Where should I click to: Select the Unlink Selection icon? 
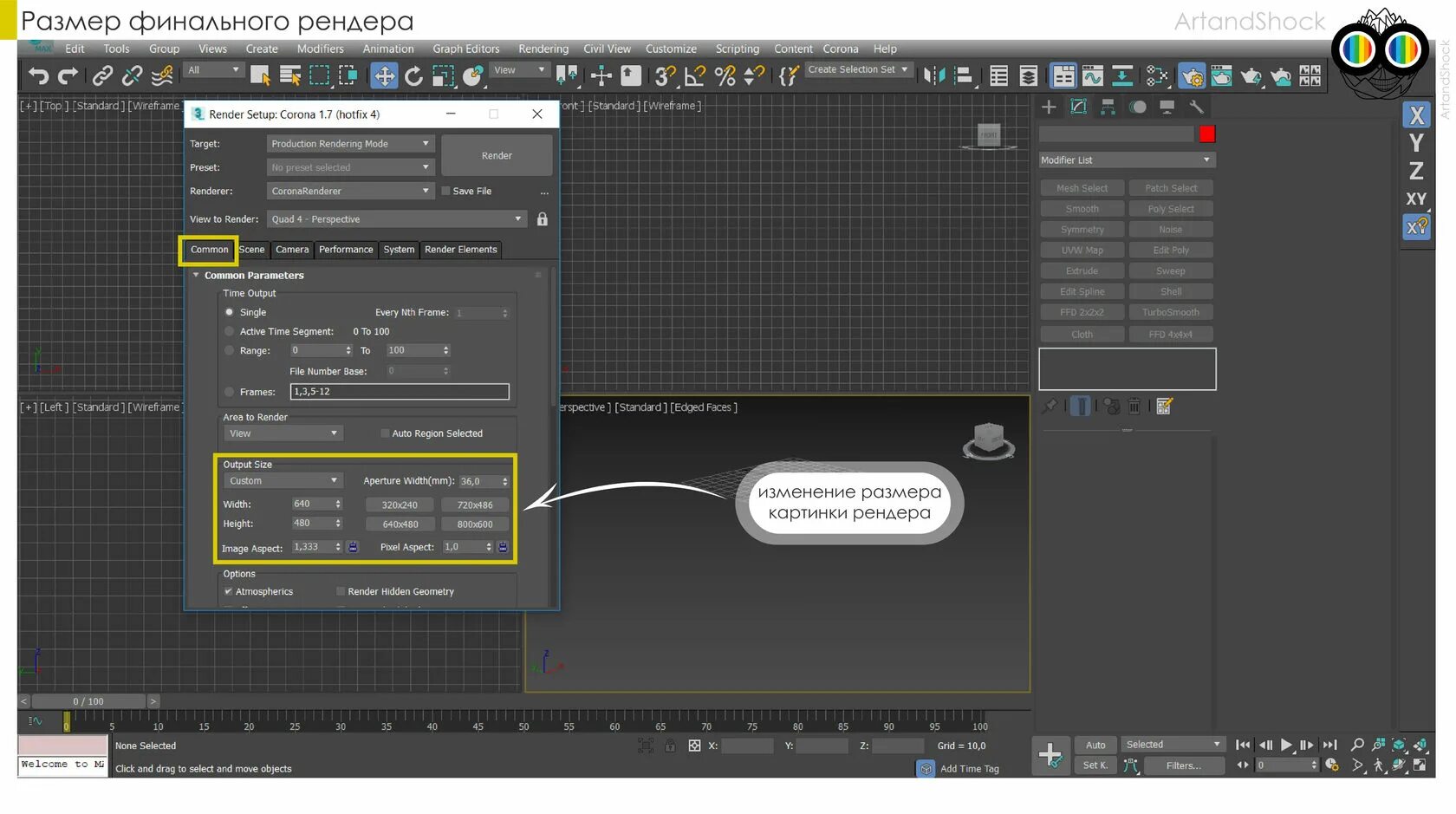pos(132,76)
